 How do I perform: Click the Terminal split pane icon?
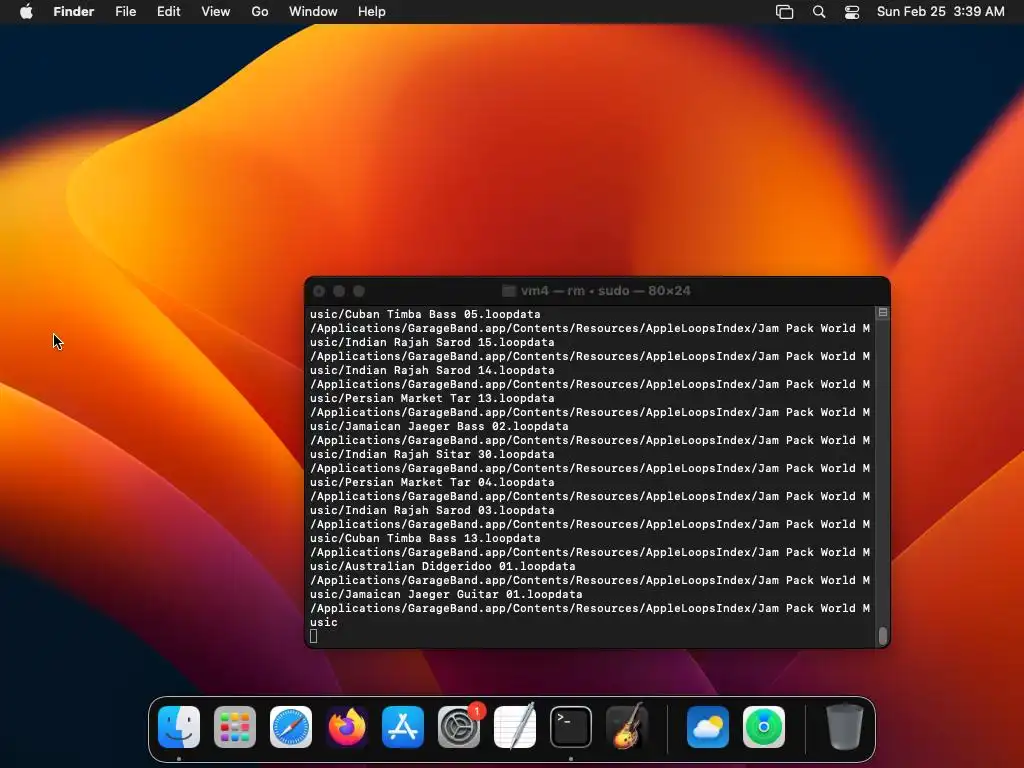tap(883, 313)
